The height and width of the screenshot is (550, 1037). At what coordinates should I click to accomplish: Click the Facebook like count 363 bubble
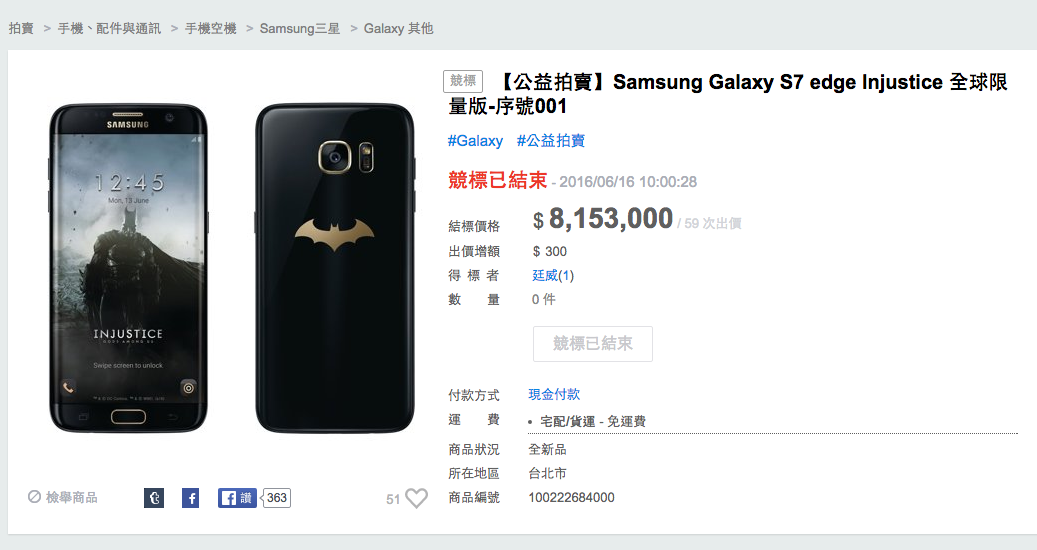[x=277, y=498]
